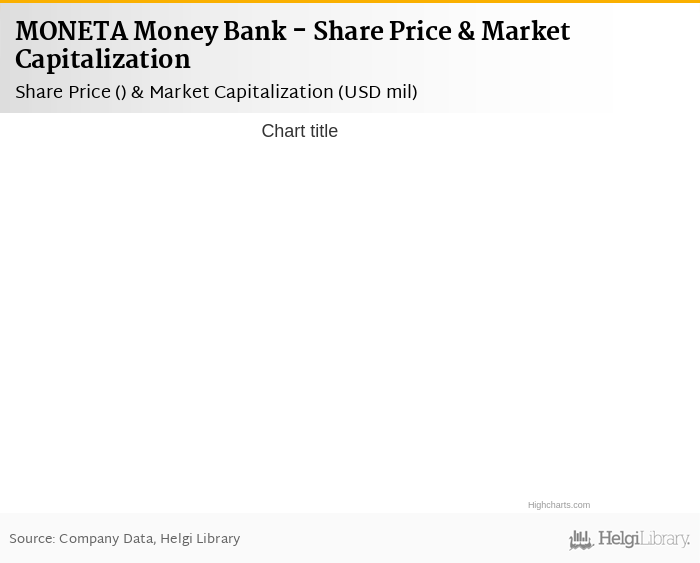Click the HelgiLibrary ship logo icon
Image resolution: width=700 pixels, height=563 pixels.
click(x=581, y=540)
